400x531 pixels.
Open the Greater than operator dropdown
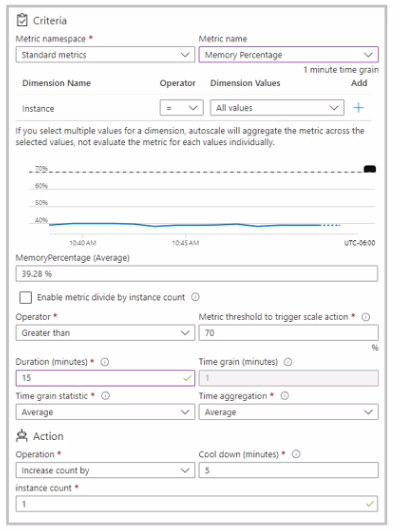tap(105, 333)
